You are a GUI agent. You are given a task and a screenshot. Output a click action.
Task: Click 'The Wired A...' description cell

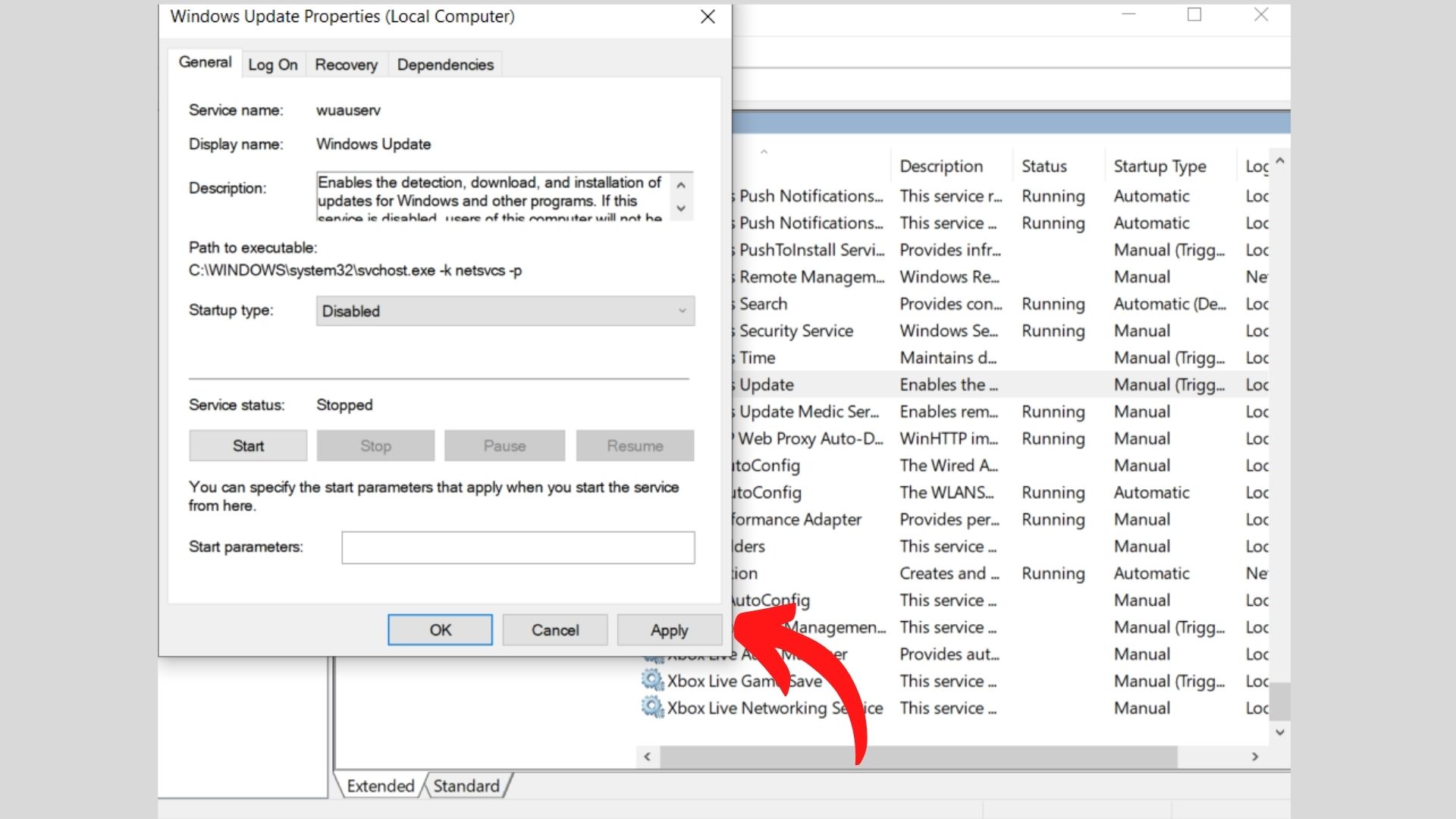949,466
